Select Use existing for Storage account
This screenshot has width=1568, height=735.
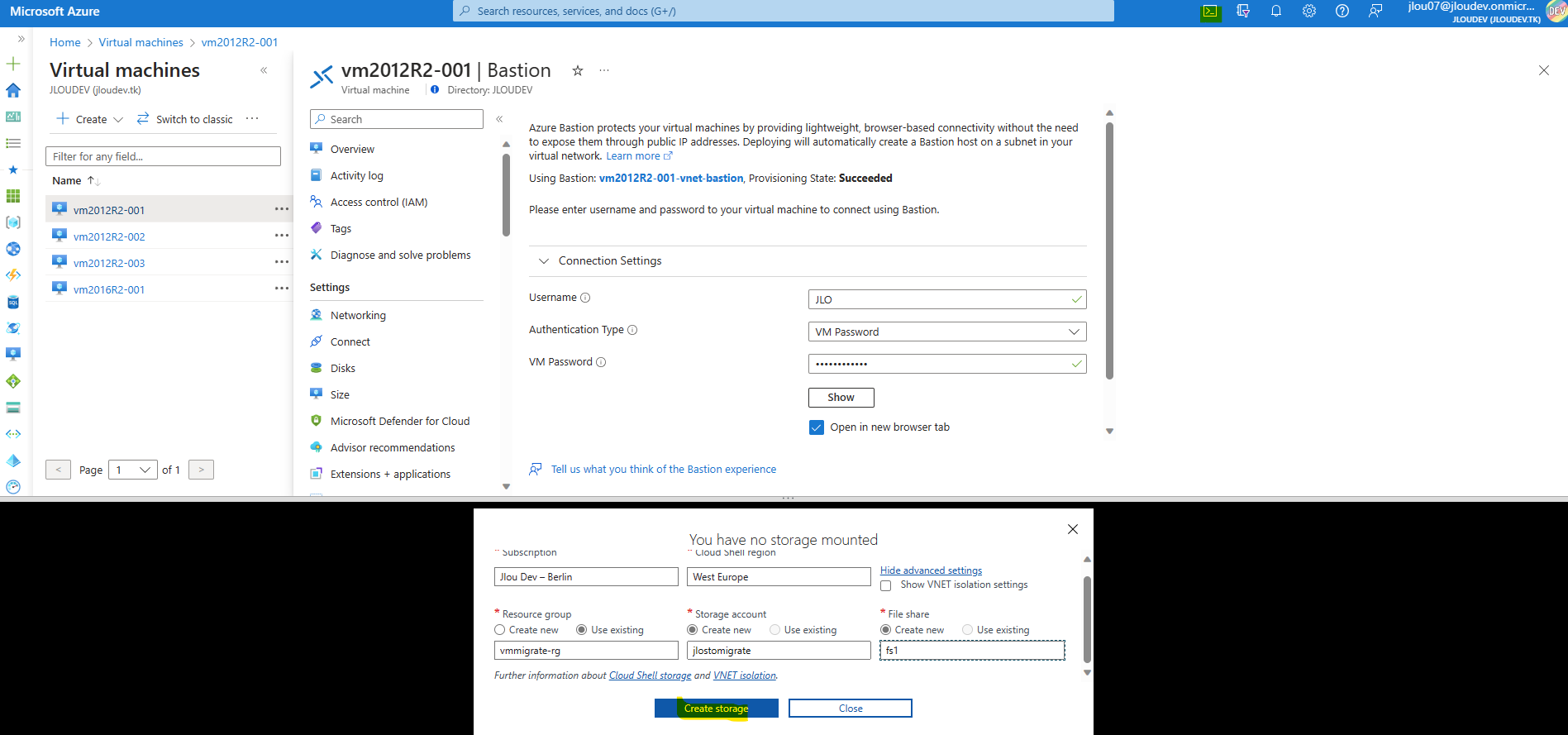pyautogui.click(x=775, y=630)
